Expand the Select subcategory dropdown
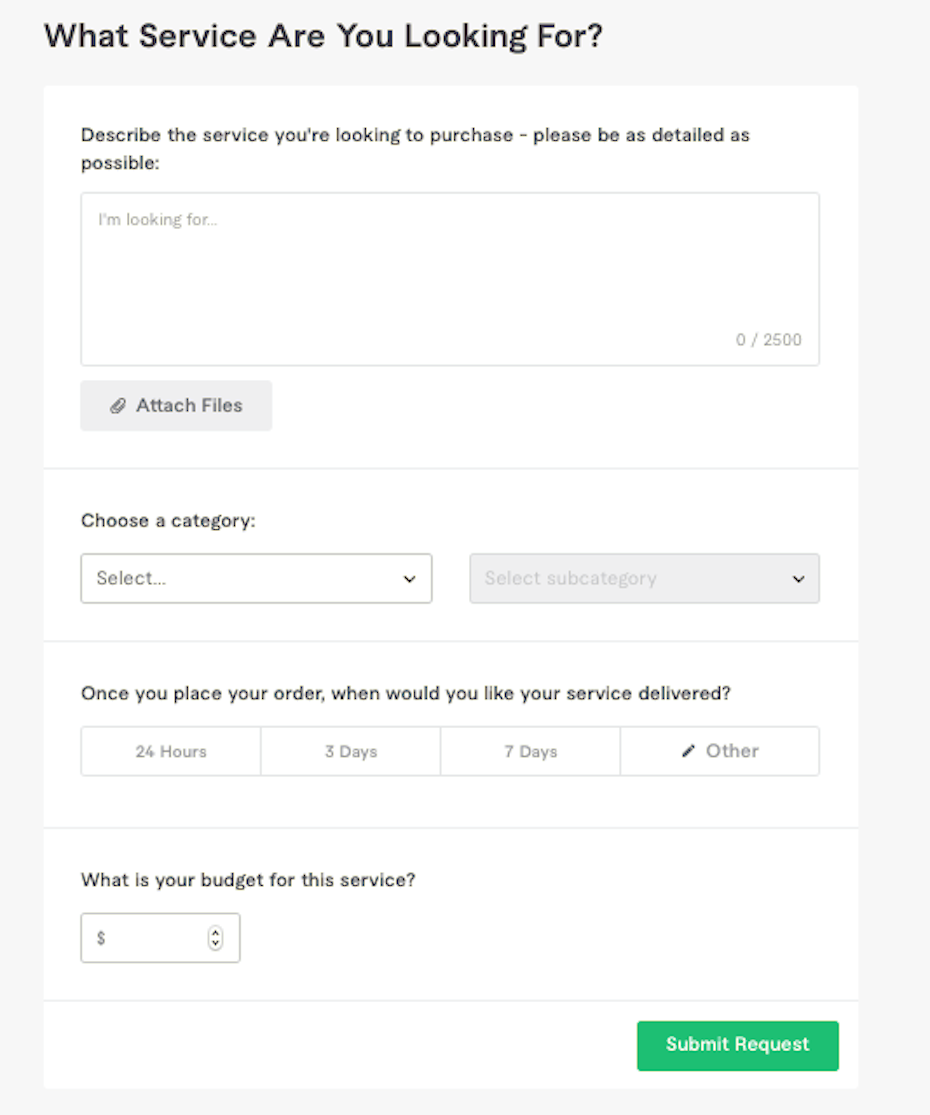Screen dimensions: 930x1115 pos(644,579)
